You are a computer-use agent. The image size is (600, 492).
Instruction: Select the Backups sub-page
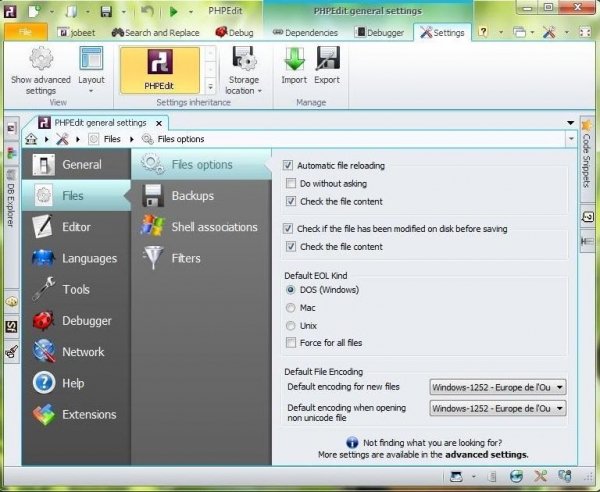201,196
